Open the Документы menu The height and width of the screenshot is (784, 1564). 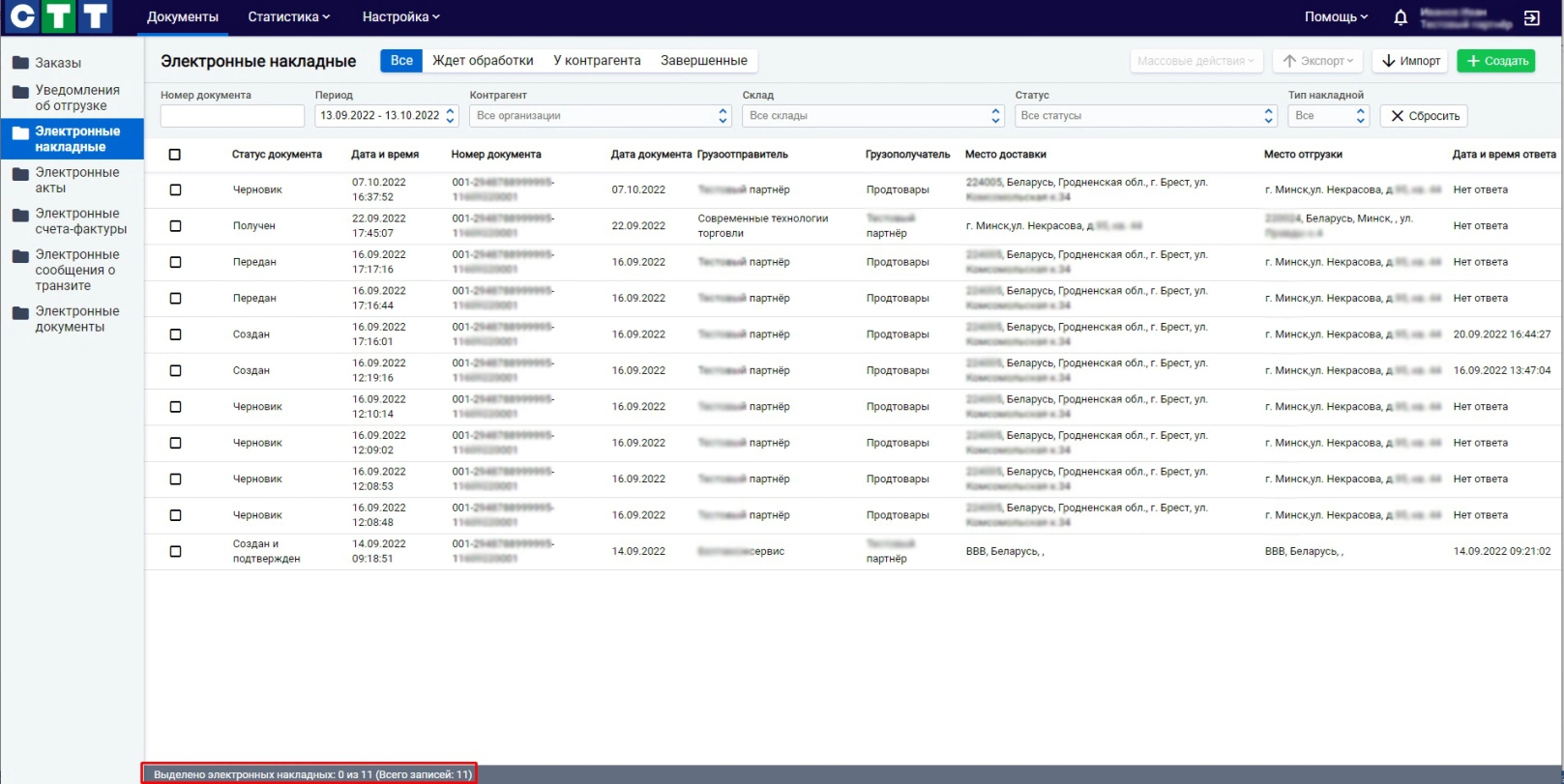coord(183,17)
